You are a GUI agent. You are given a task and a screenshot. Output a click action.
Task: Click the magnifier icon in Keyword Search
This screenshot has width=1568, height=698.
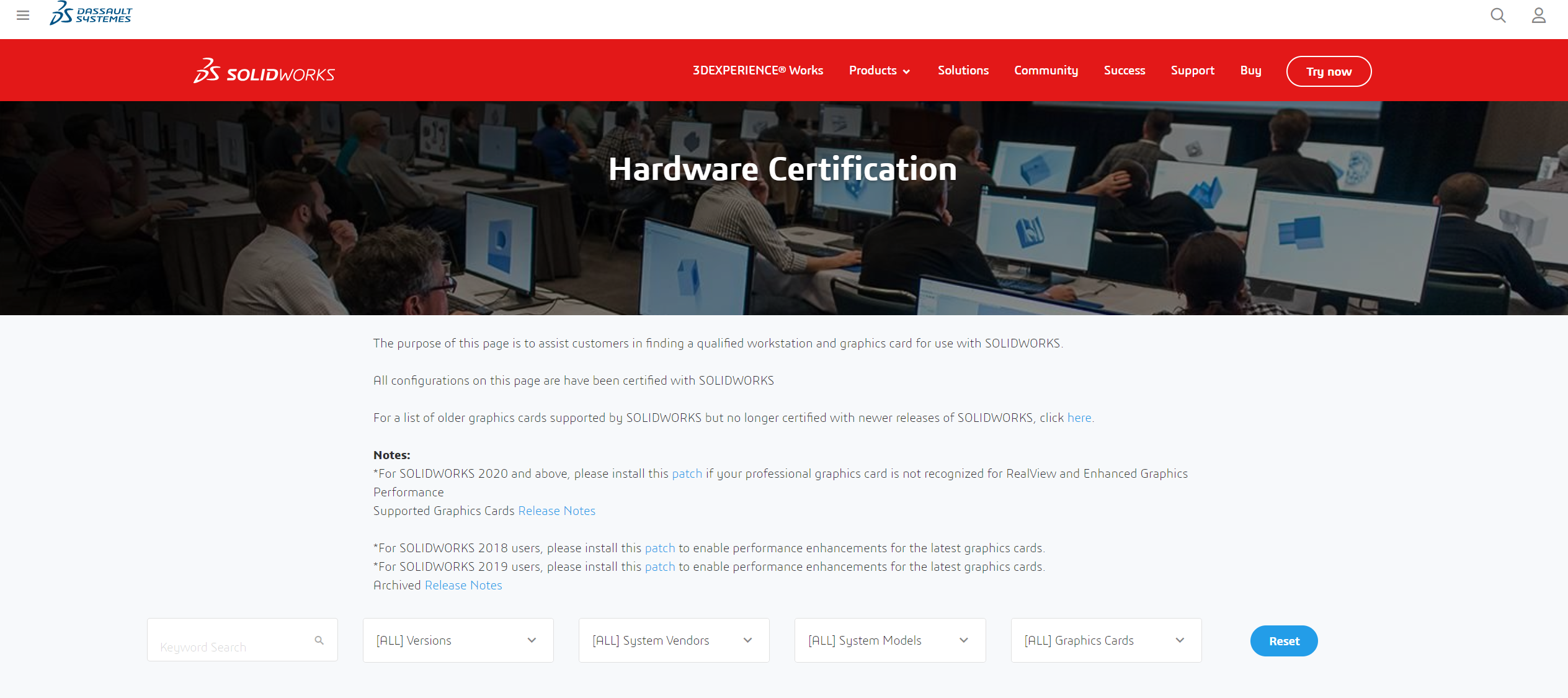point(319,640)
